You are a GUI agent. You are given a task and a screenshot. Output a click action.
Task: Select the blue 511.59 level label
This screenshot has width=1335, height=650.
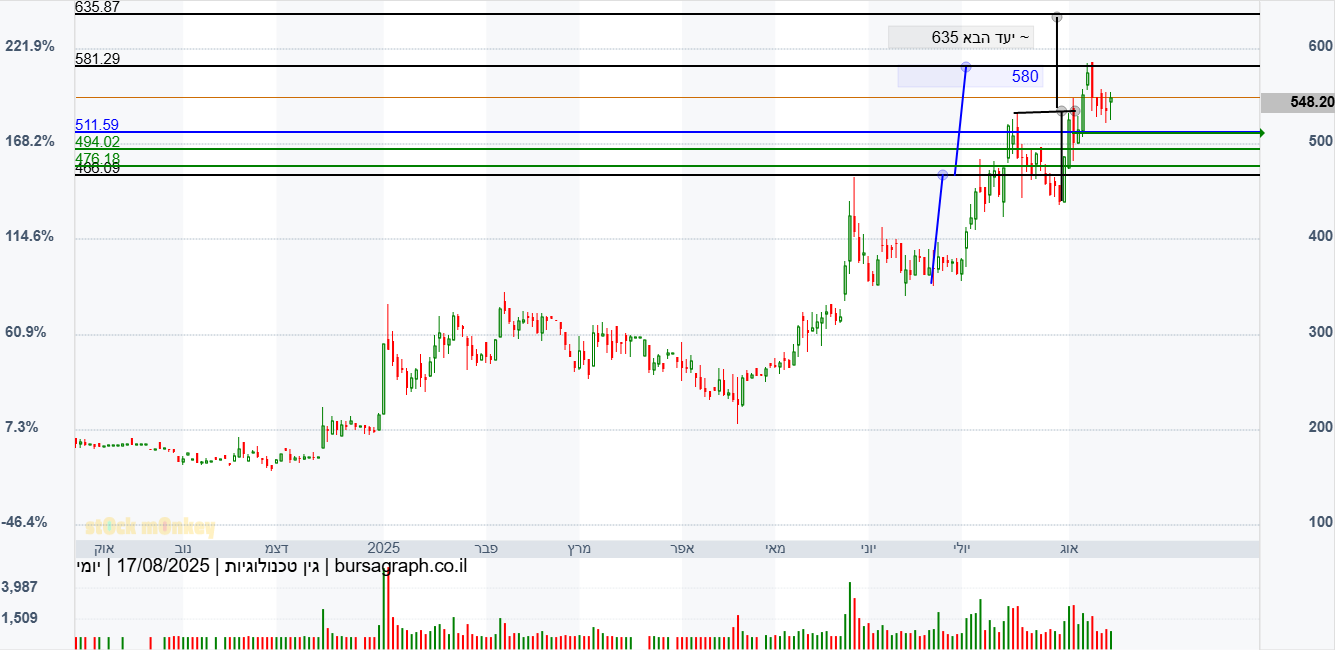pyautogui.click(x=97, y=125)
